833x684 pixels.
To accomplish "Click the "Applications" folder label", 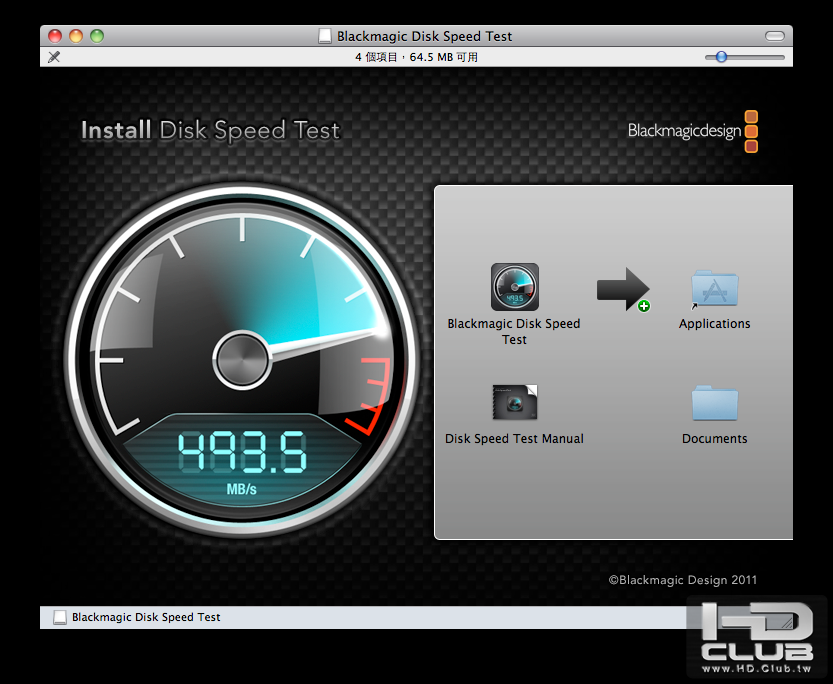I will click(x=715, y=323).
